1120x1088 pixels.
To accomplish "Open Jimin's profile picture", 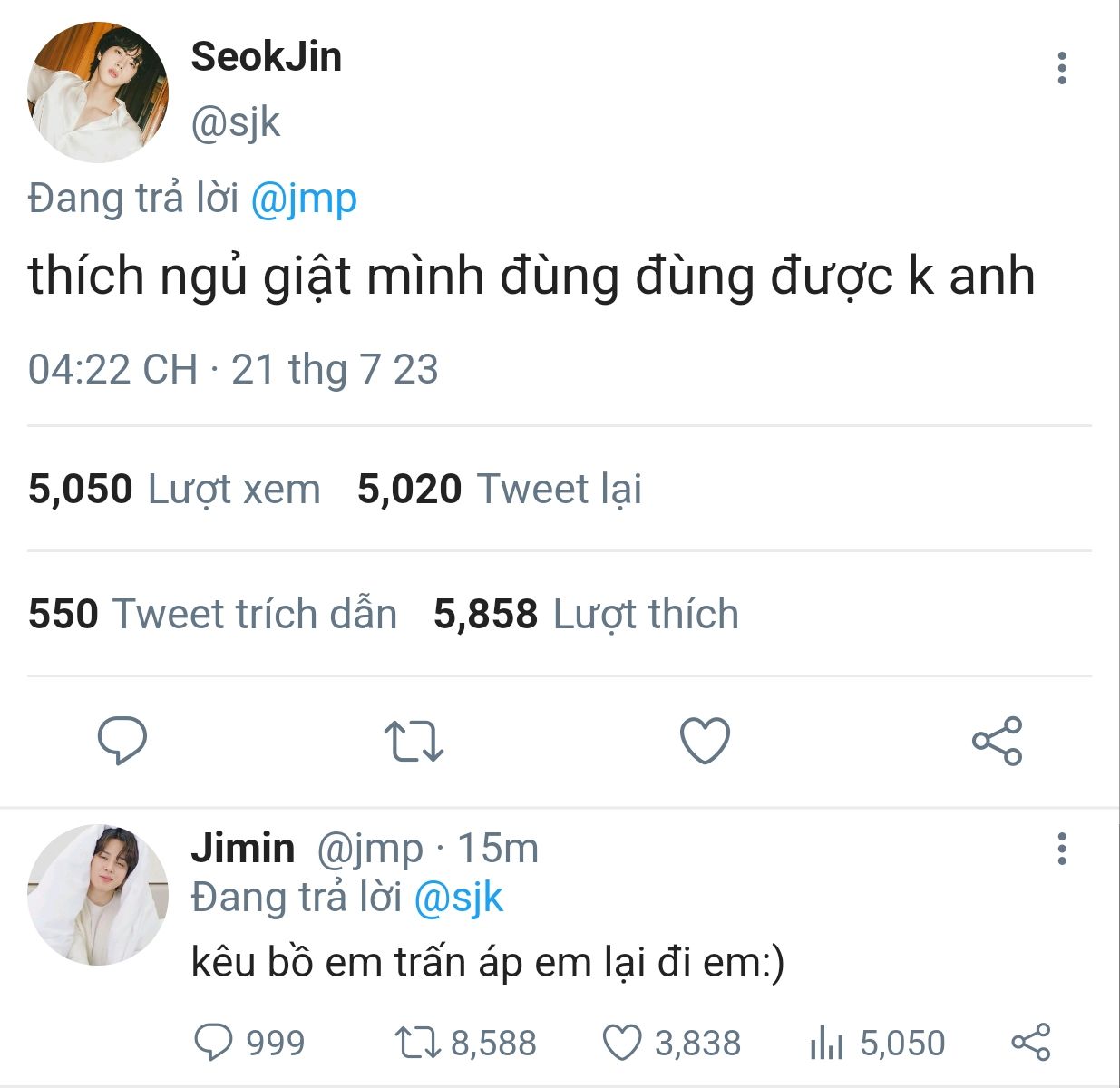I will click(x=98, y=894).
